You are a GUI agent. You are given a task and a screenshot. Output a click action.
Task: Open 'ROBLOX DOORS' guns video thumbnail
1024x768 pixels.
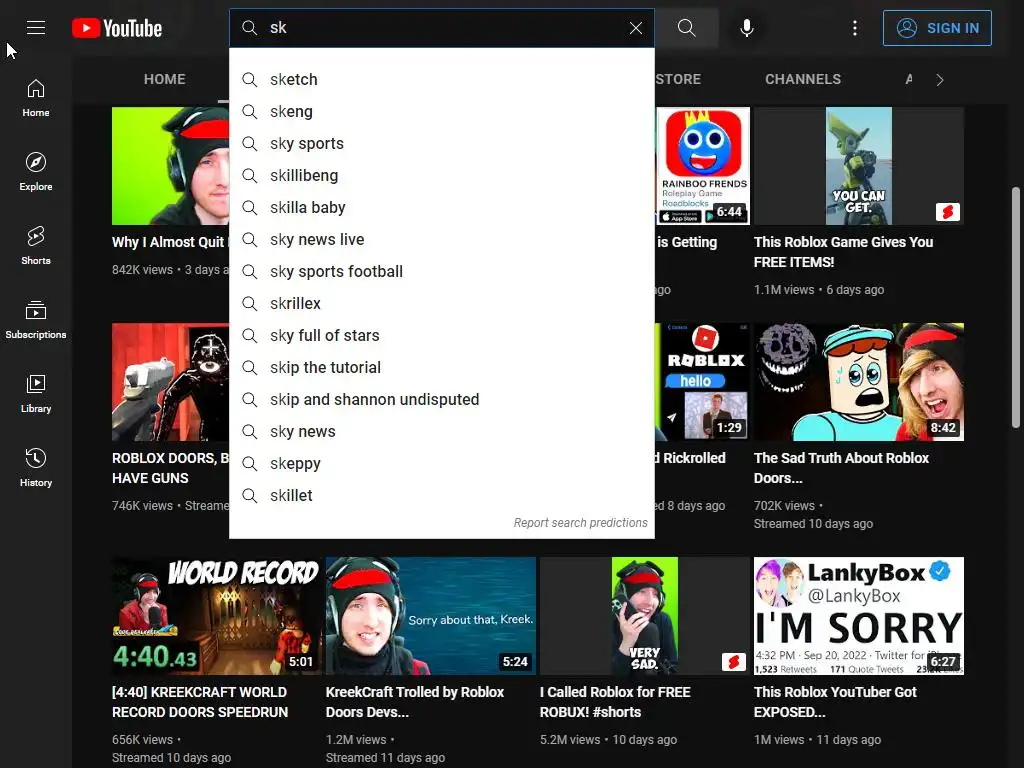point(170,382)
